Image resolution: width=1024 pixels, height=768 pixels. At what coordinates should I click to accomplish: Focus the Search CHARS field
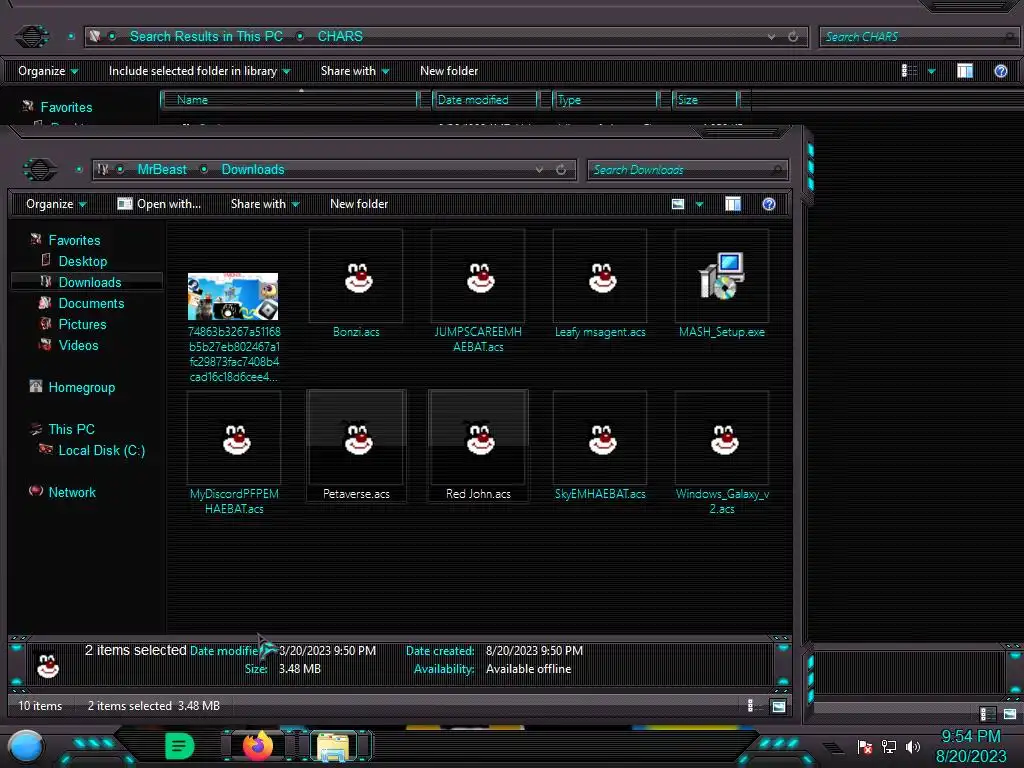[920, 37]
